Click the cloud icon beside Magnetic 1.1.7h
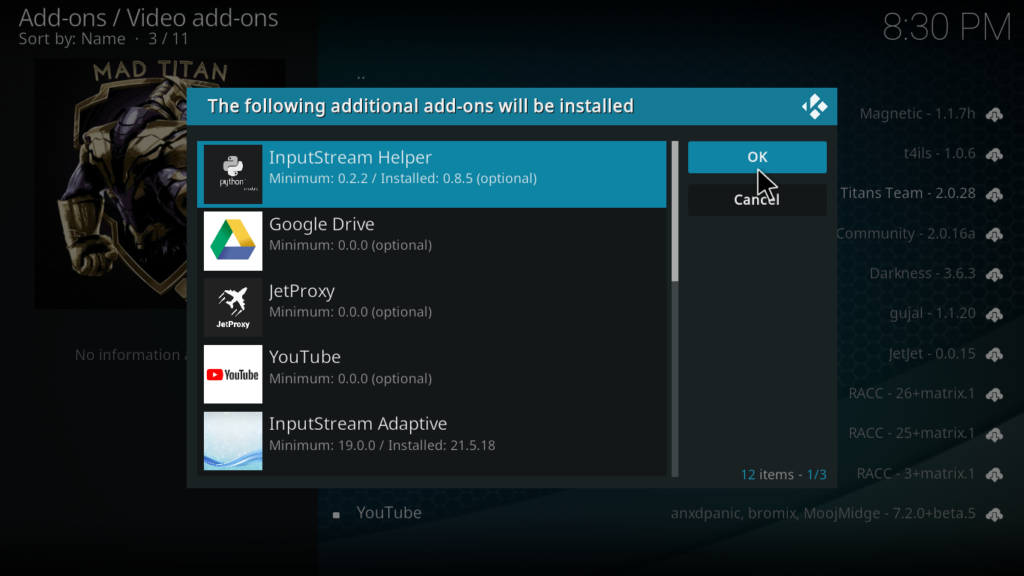The image size is (1024, 576). (994, 115)
